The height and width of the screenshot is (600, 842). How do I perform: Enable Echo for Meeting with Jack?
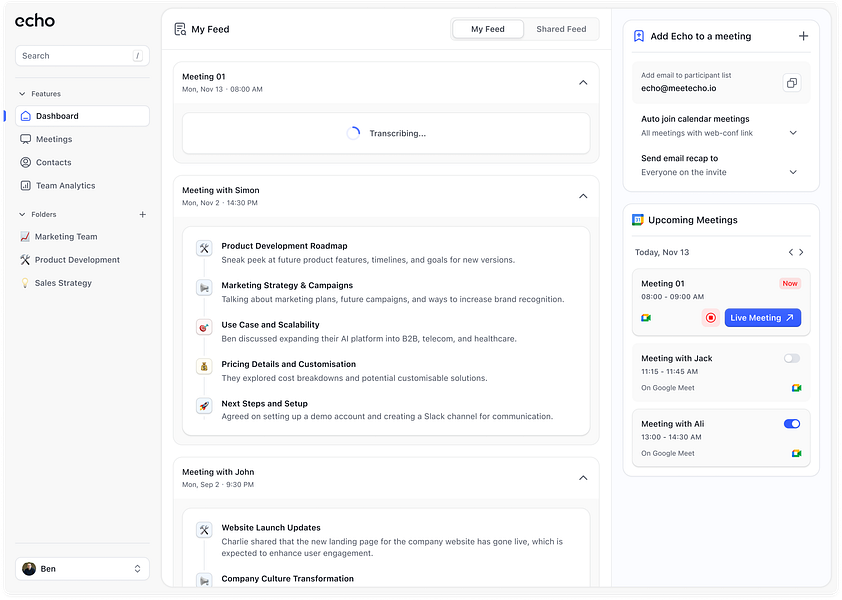click(792, 358)
